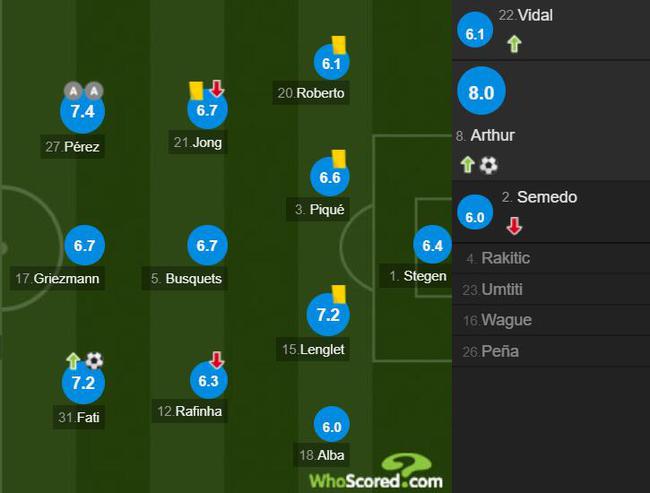Click Jong's red substituted-off arrow
This screenshot has width=650, height=493.
pyautogui.click(x=217, y=88)
